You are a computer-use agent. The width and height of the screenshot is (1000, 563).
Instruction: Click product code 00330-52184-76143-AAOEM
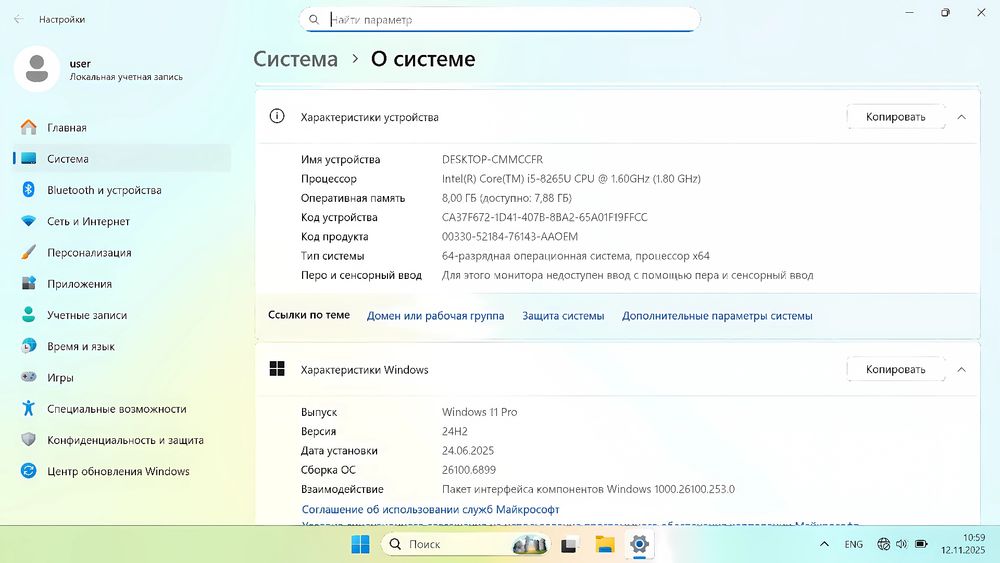click(x=510, y=236)
